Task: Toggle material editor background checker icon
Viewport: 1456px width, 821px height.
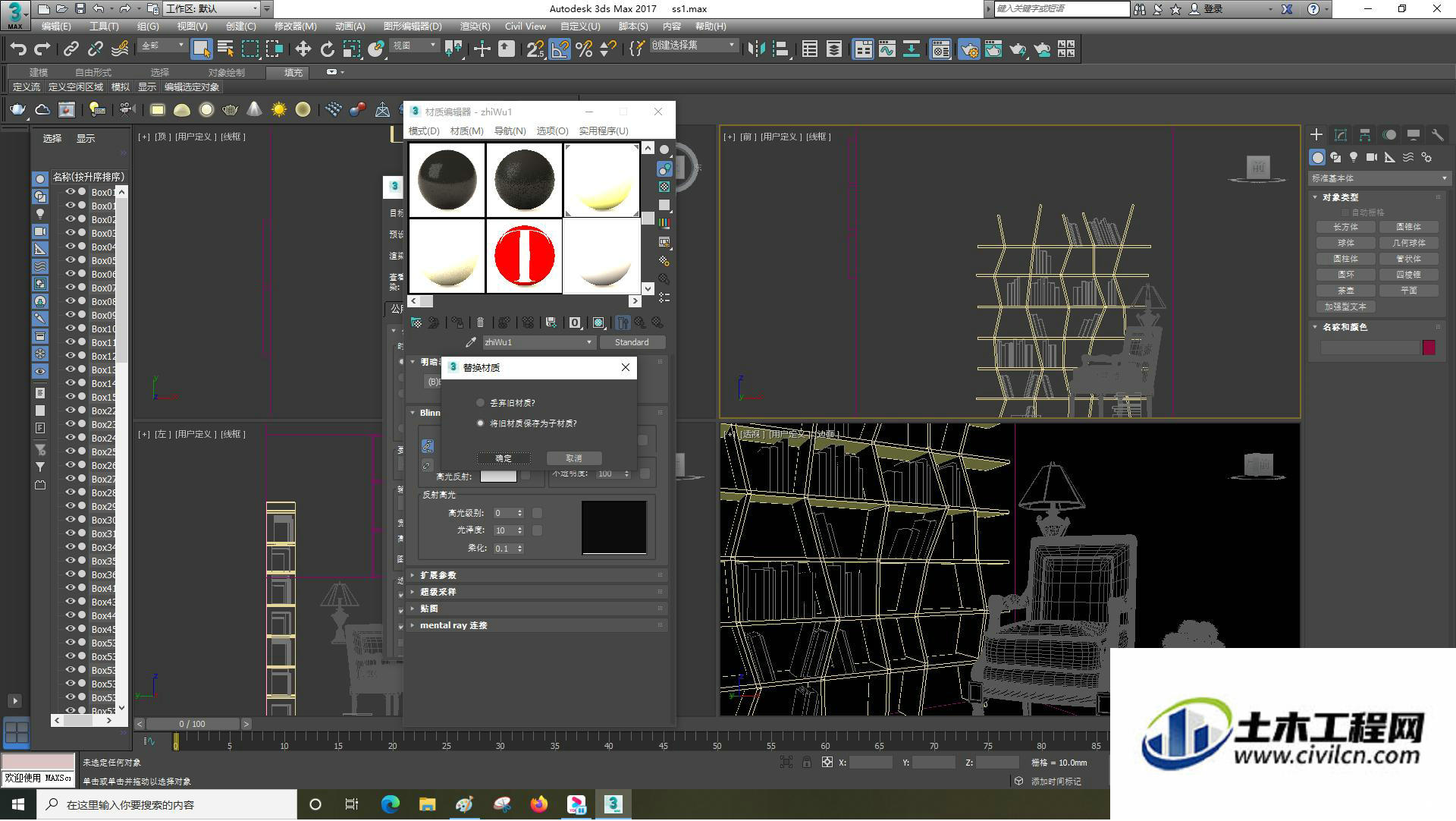Action: (x=664, y=187)
